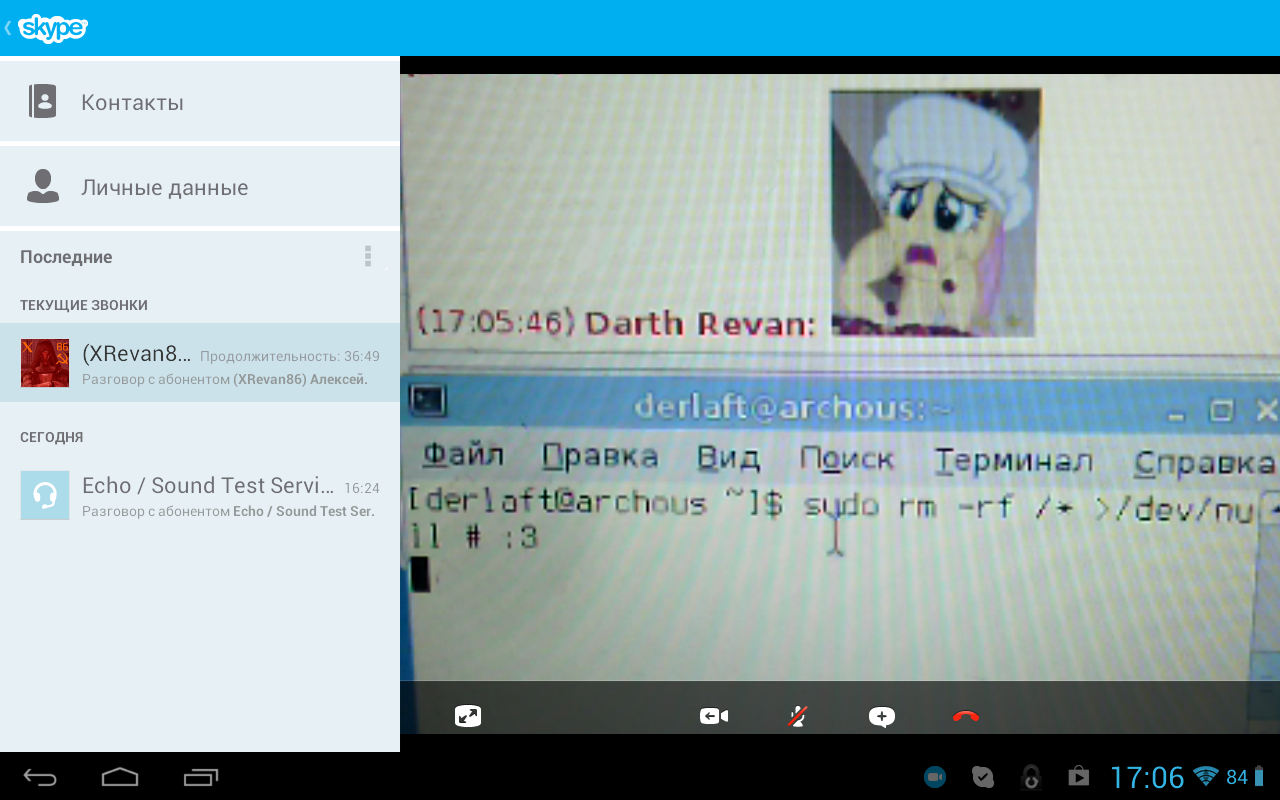
Task: Tap the Wi-Fi status icon
Action: click(1206, 776)
